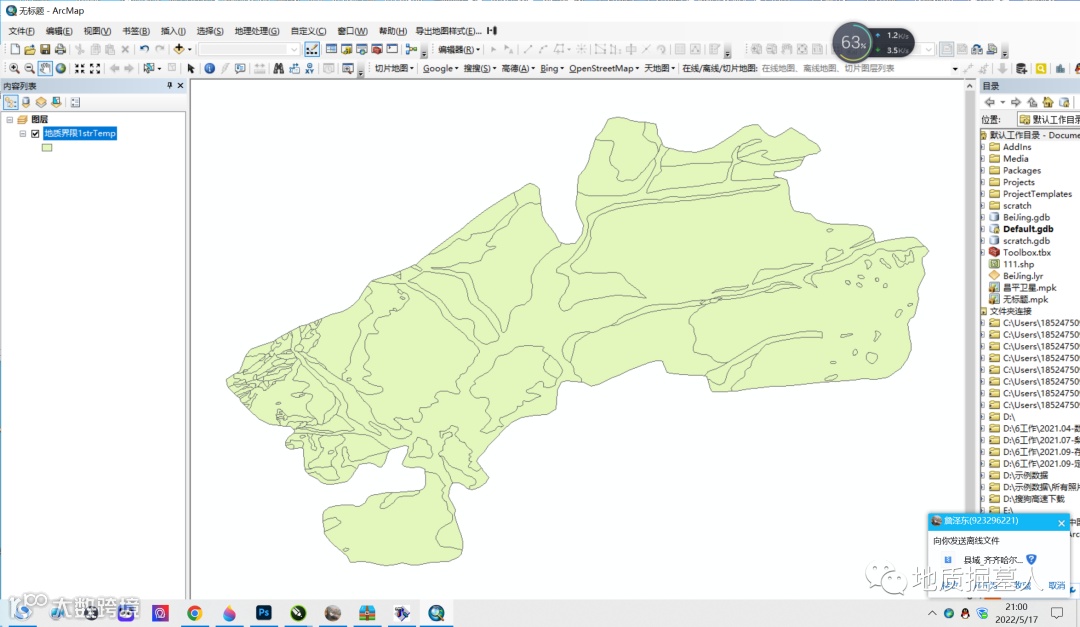1080x627 pixels.
Task: Open the map scale combo box
Action: [249, 49]
